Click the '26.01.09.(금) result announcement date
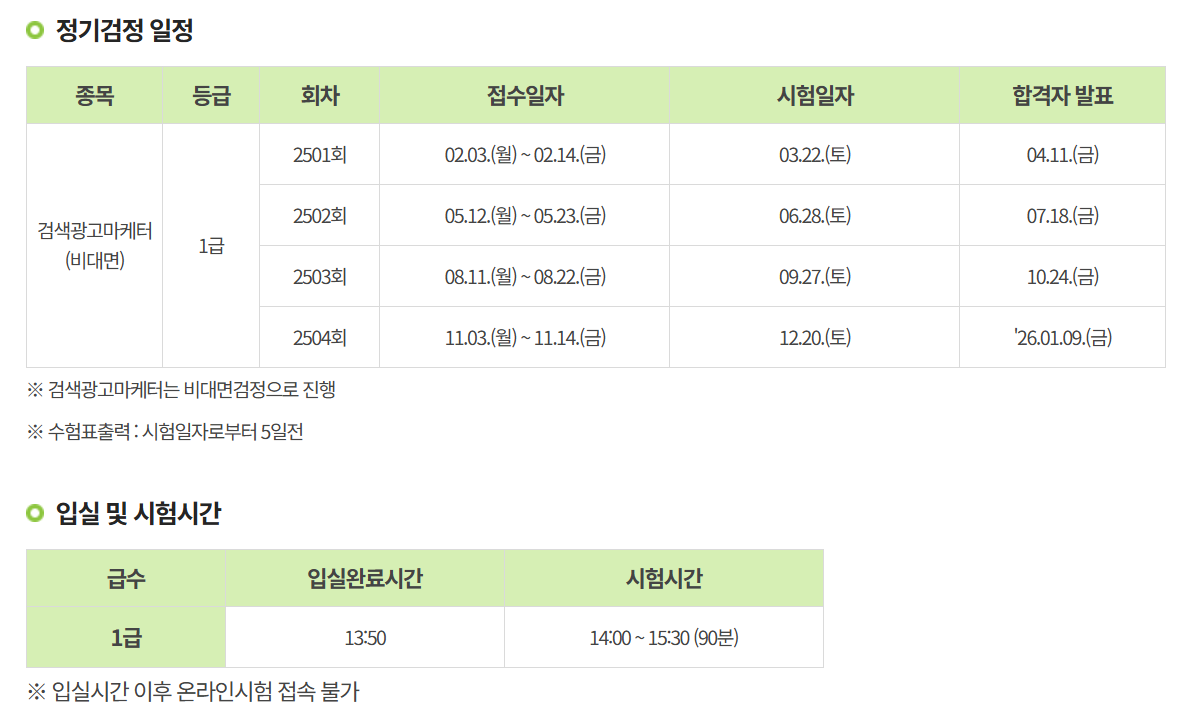Image resolution: width=1194 pixels, height=728 pixels. (x=1062, y=338)
